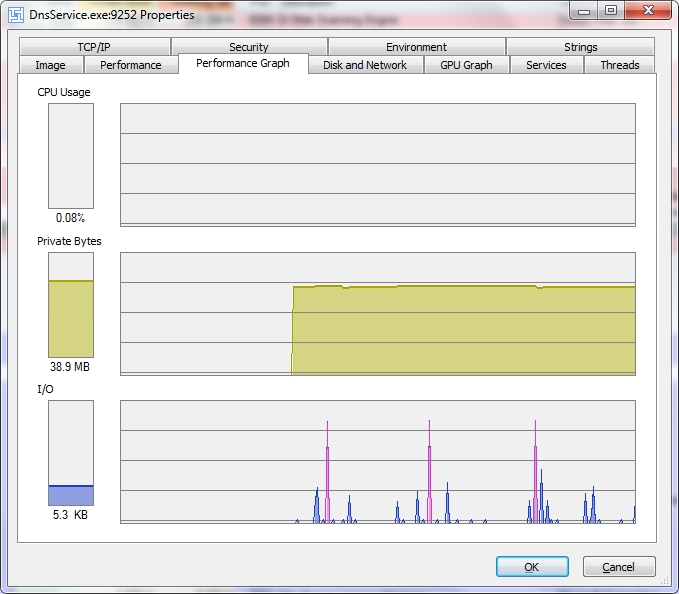Image resolution: width=679 pixels, height=594 pixels.
Task: Click the 0.08% CPU value
Action: 71,218
